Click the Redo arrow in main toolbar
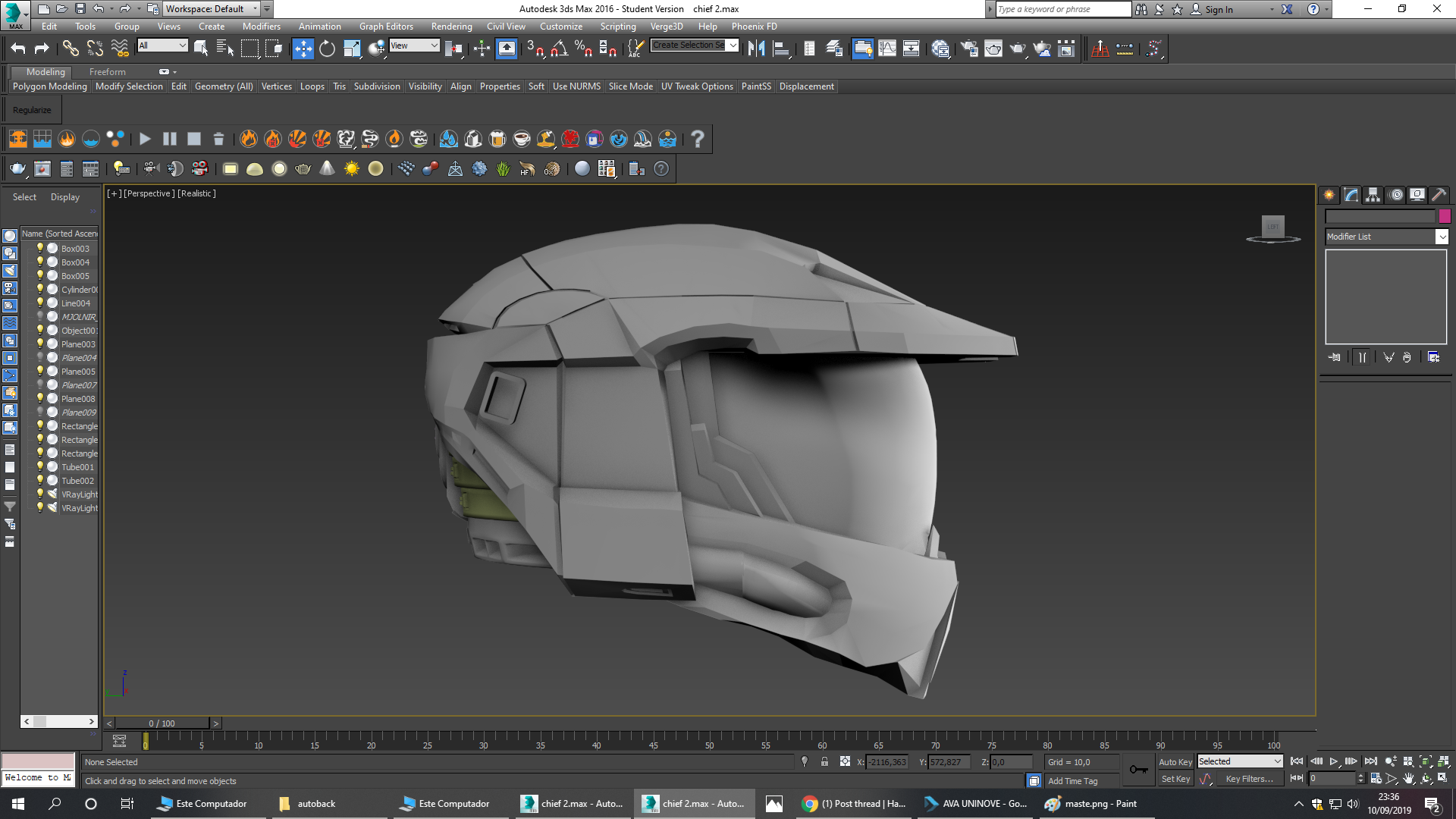The width and height of the screenshot is (1456, 819). pos(42,49)
